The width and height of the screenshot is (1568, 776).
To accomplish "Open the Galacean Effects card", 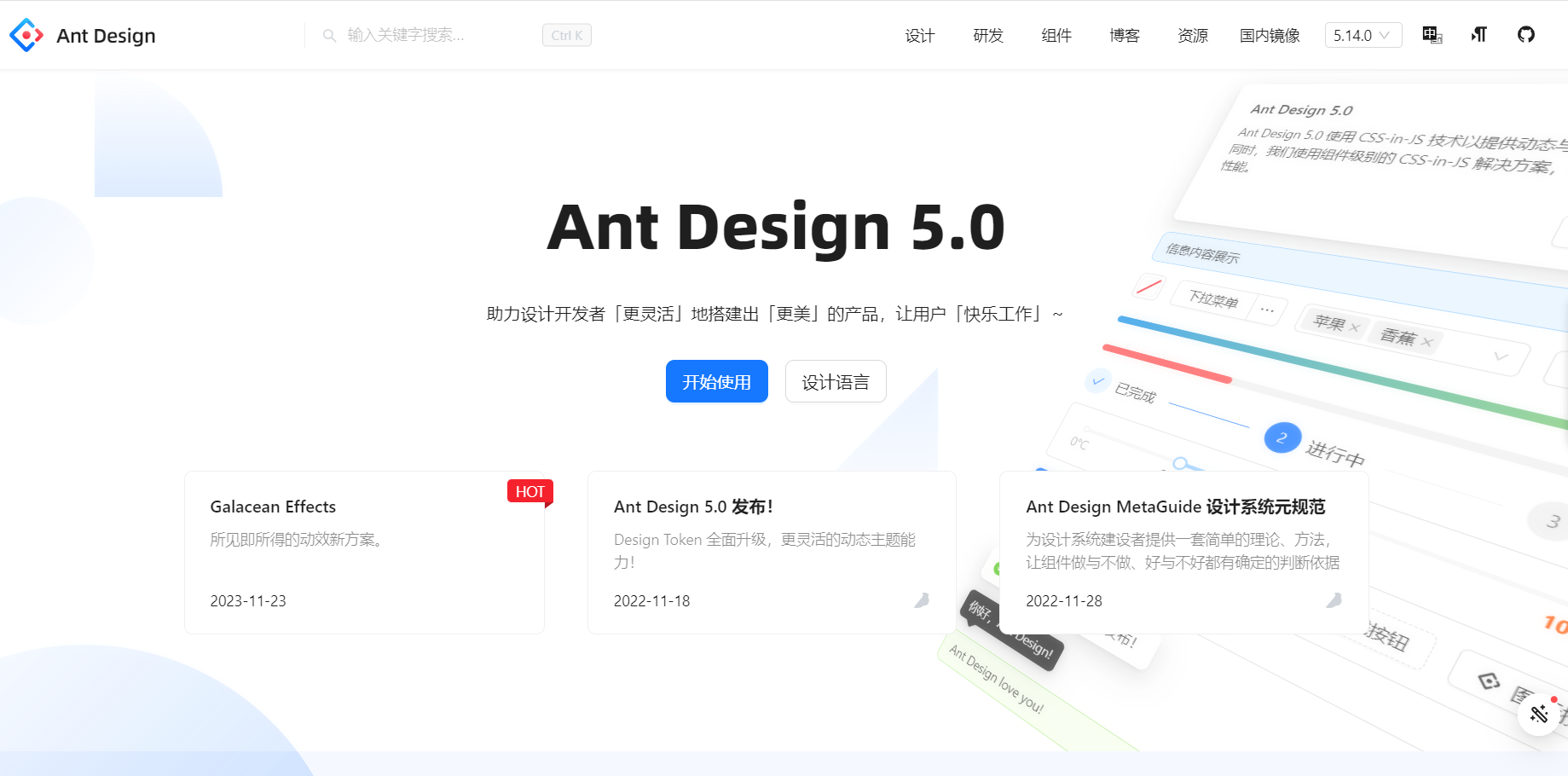I will [364, 553].
